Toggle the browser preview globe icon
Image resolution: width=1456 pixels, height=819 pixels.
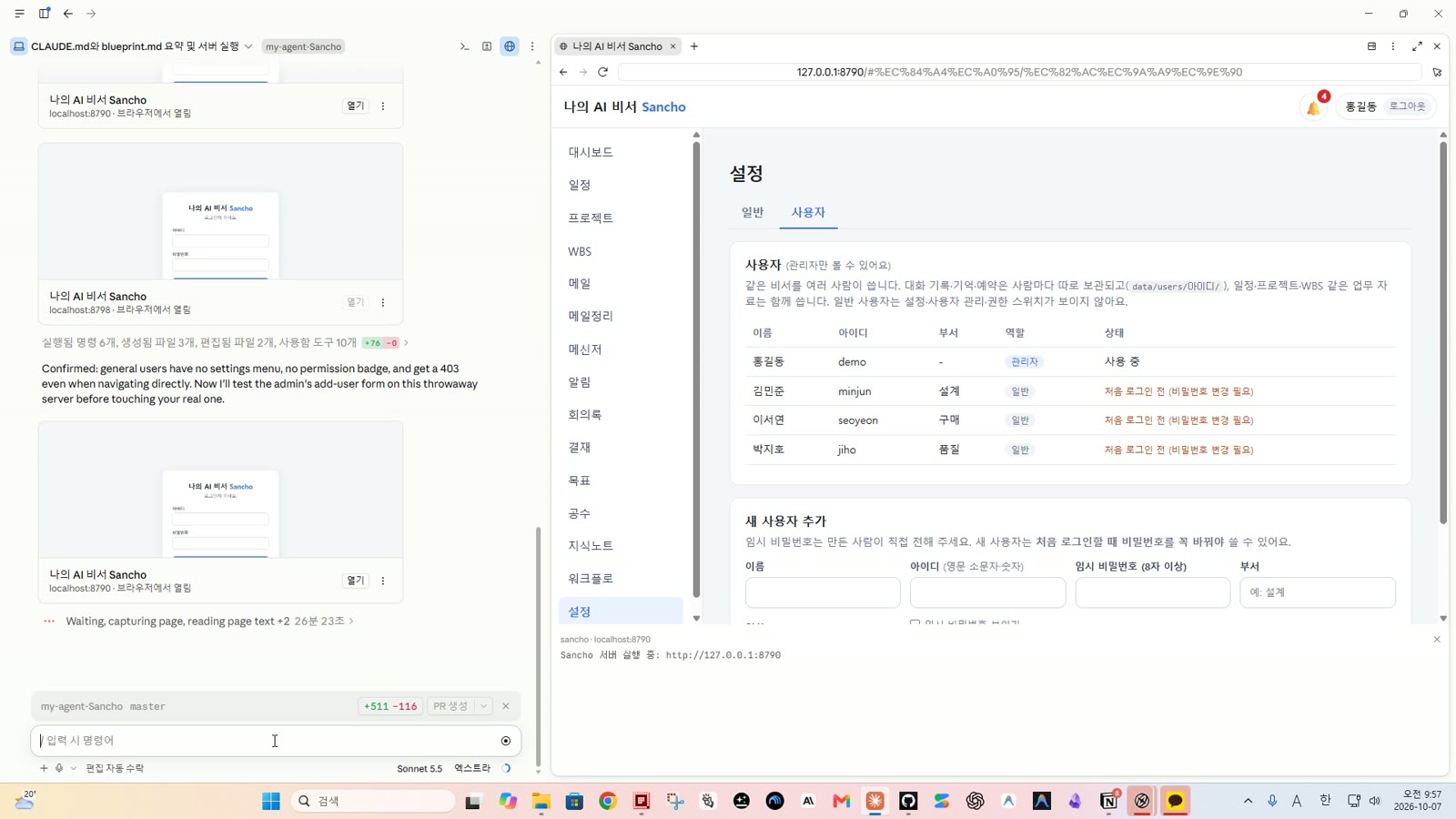[510, 46]
